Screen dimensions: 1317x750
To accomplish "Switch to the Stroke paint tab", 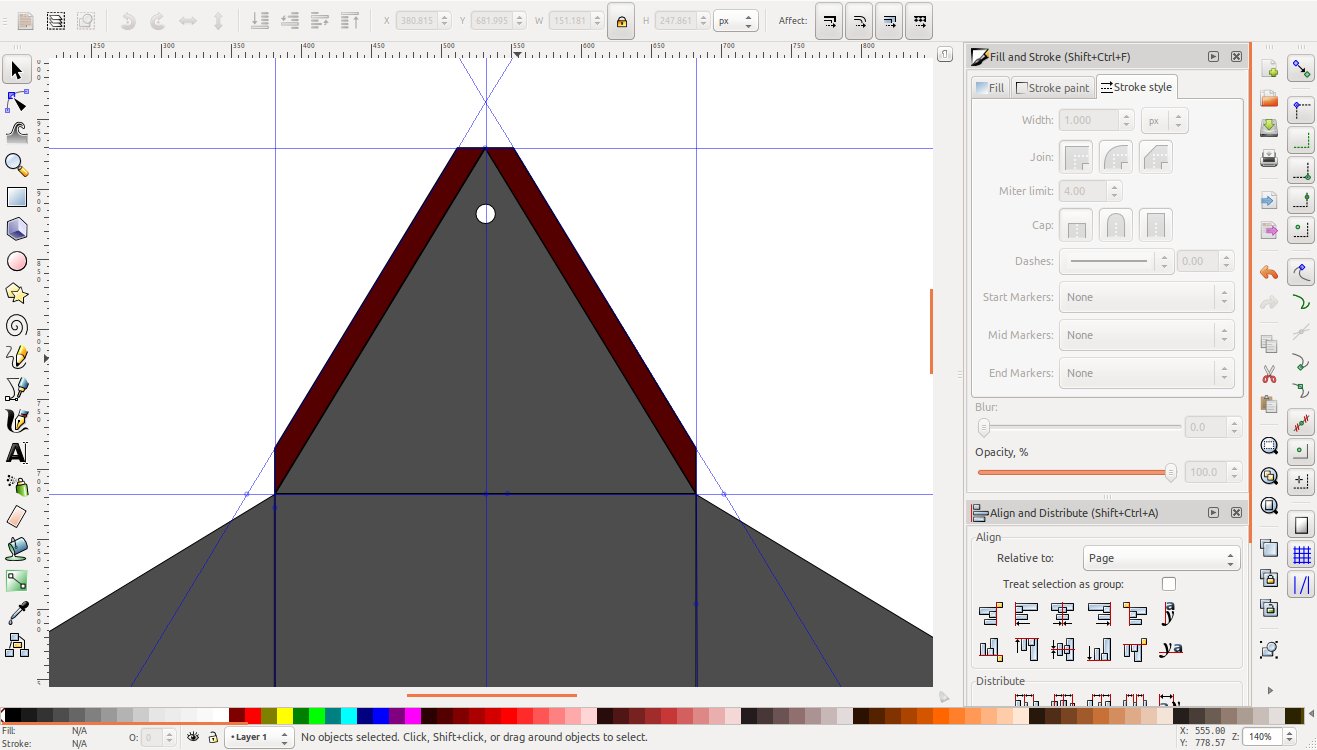I will click(1052, 88).
